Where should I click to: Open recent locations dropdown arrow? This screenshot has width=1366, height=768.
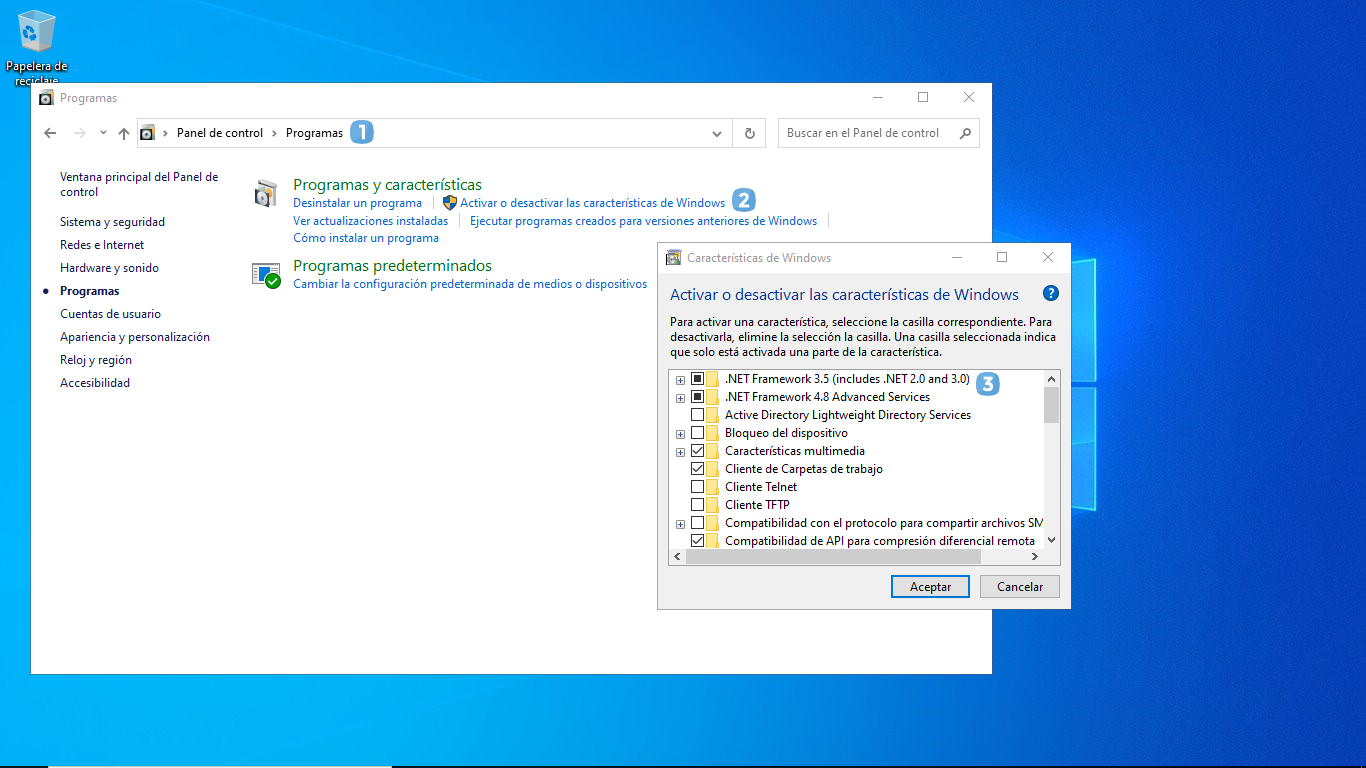(x=103, y=132)
